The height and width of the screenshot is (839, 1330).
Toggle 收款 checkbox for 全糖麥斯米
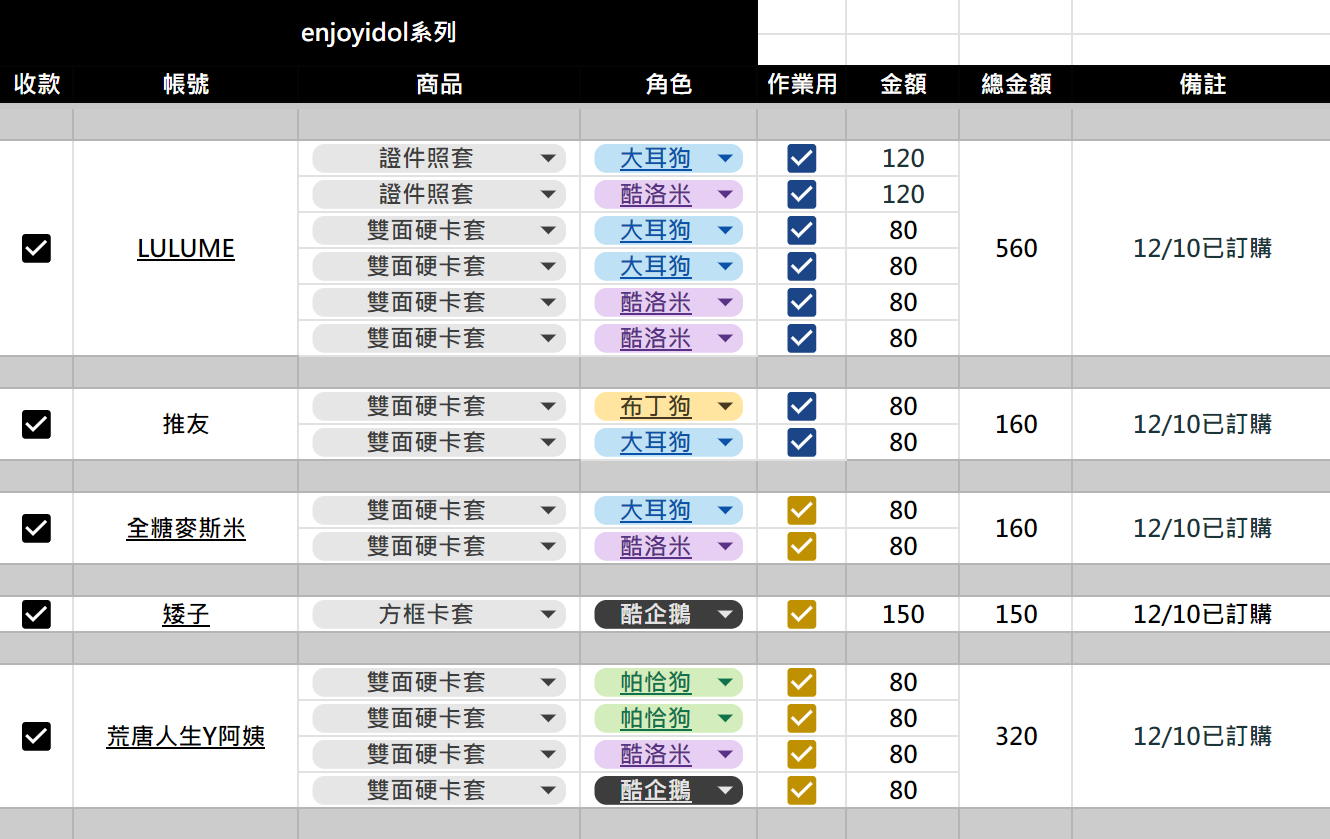coord(36,528)
